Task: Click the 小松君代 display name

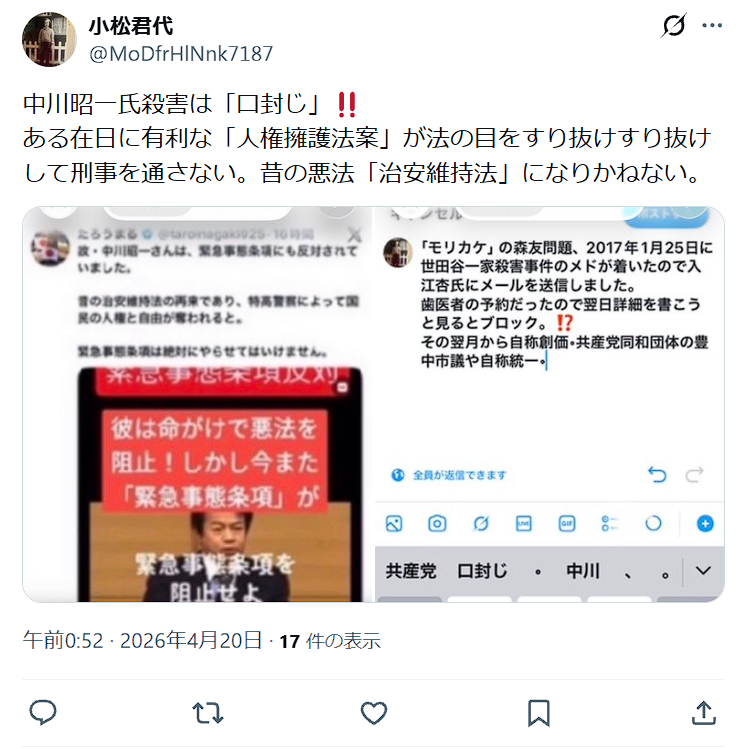Action: [x=130, y=25]
